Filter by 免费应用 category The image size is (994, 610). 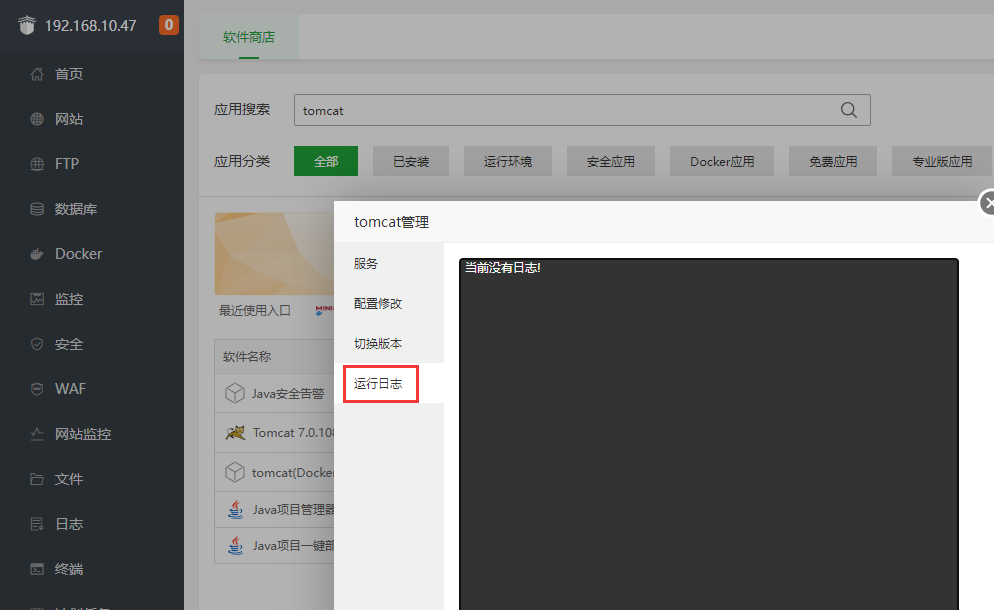(833, 161)
